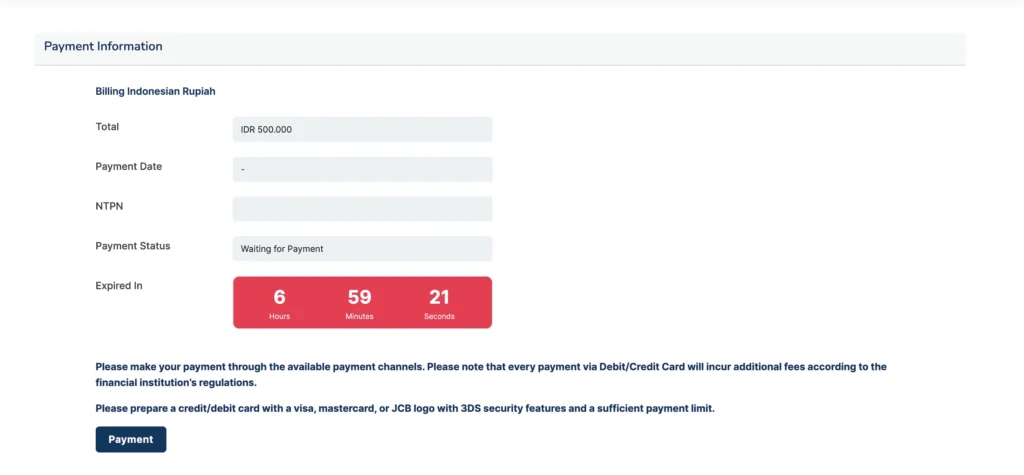This screenshot has width=1024, height=475.
Task: Select the Billing Indonesian Rupiah heading
Action: pyautogui.click(x=155, y=91)
